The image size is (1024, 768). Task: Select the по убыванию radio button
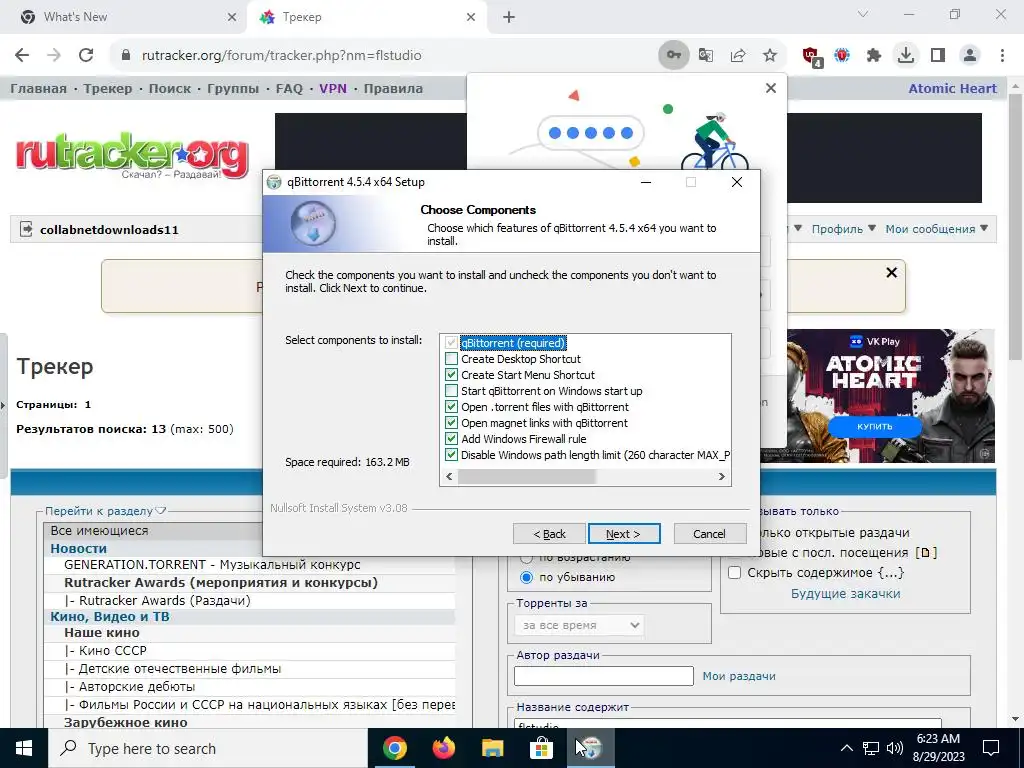(526, 577)
